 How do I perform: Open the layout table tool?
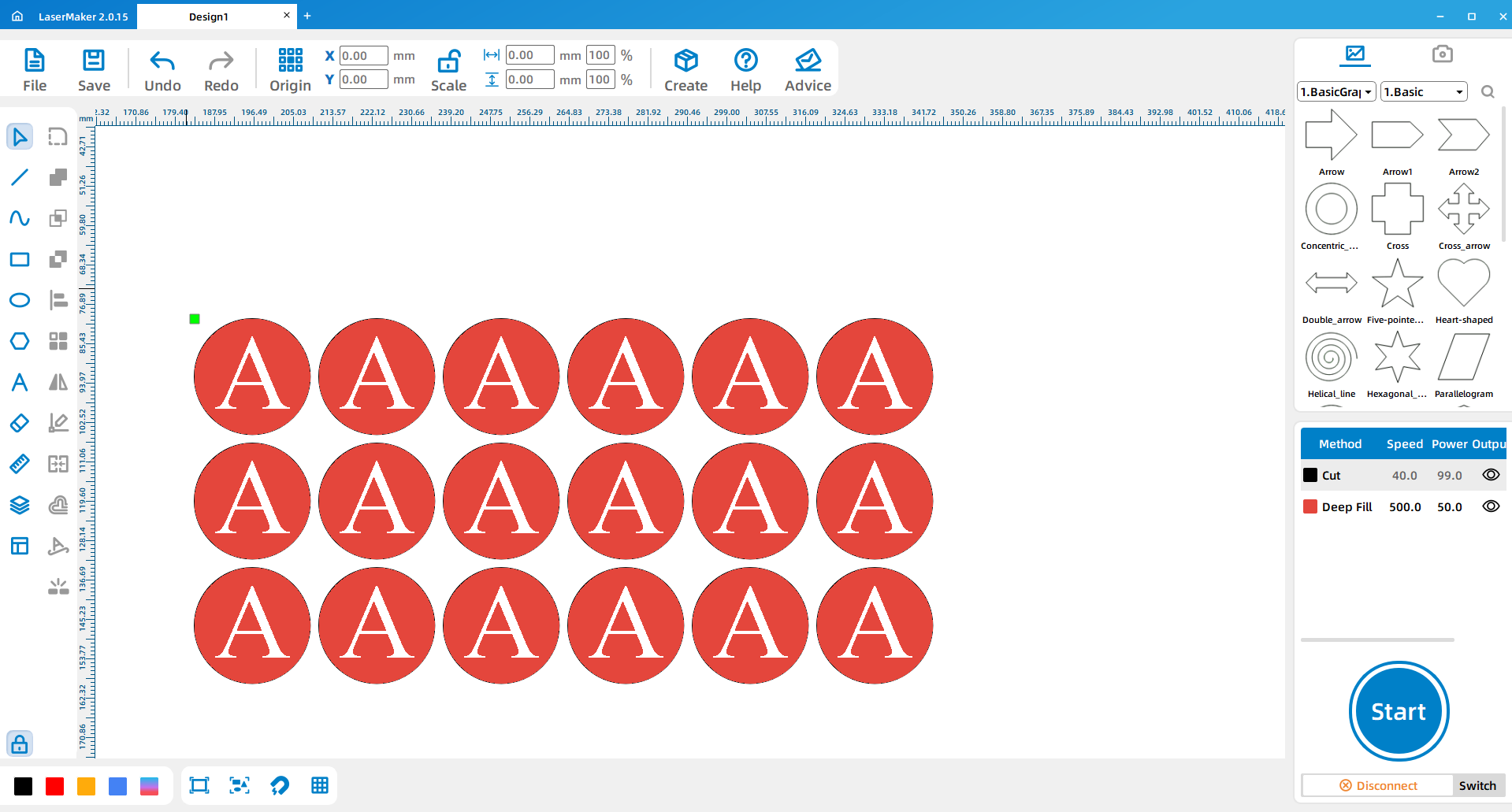pos(20,546)
